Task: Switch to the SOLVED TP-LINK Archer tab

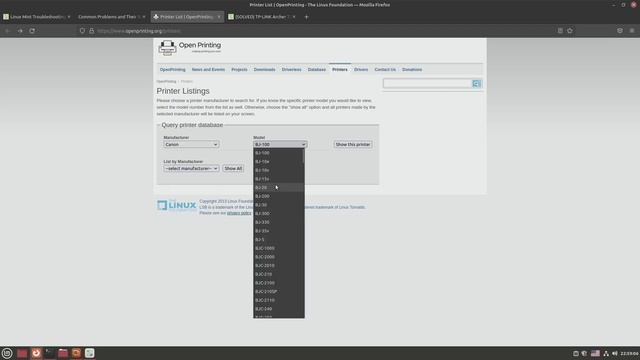Action: [x=262, y=17]
